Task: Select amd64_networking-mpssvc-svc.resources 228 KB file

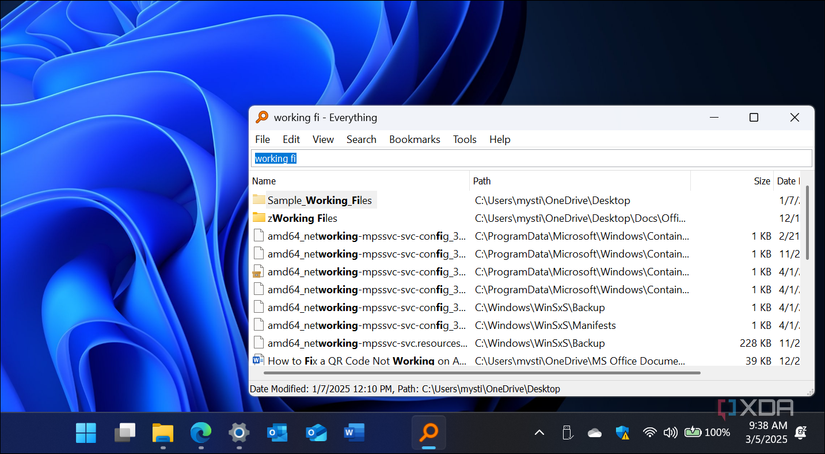Action: [367, 343]
